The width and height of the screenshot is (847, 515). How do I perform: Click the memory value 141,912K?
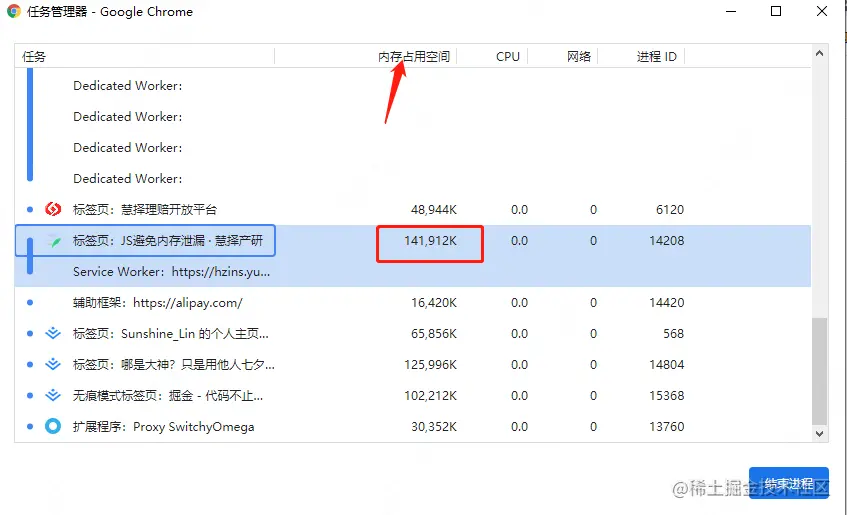click(431, 240)
